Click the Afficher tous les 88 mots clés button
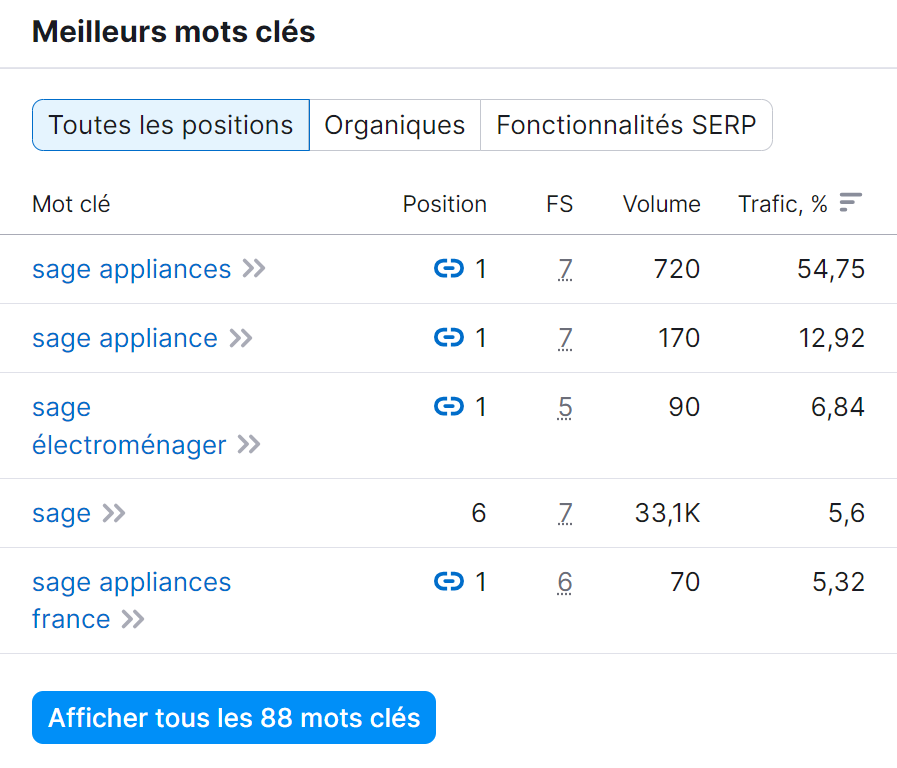897x768 pixels. point(233,717)
